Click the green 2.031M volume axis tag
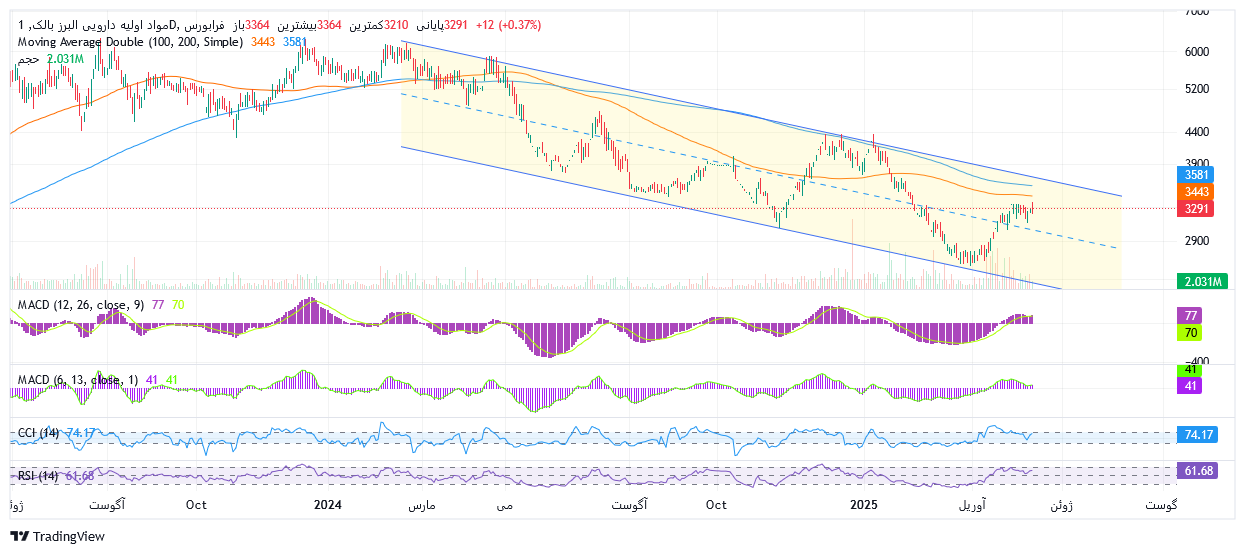 (x=1201, y=282)
